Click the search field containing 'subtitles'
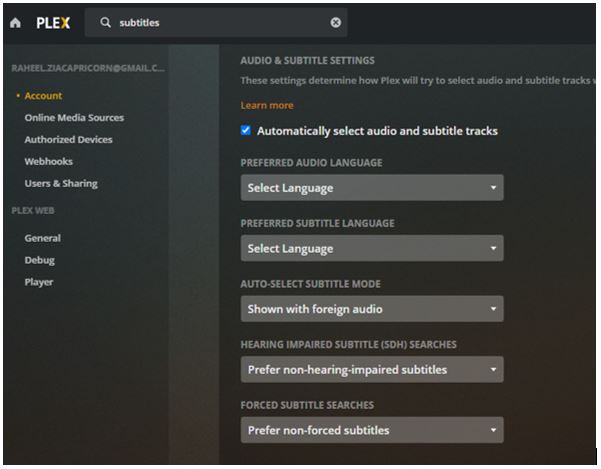This screenshot has width=601, height=469. click(x=216, y=23)
